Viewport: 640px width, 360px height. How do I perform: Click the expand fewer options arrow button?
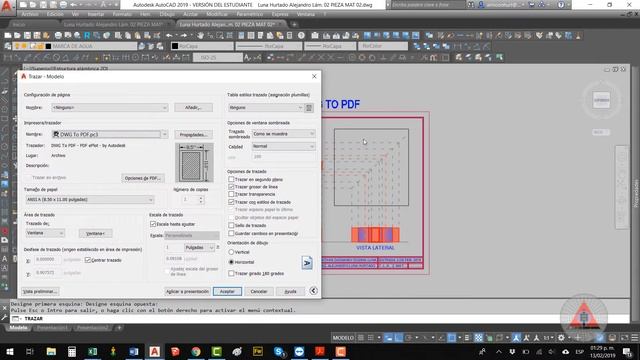[313, 291]
